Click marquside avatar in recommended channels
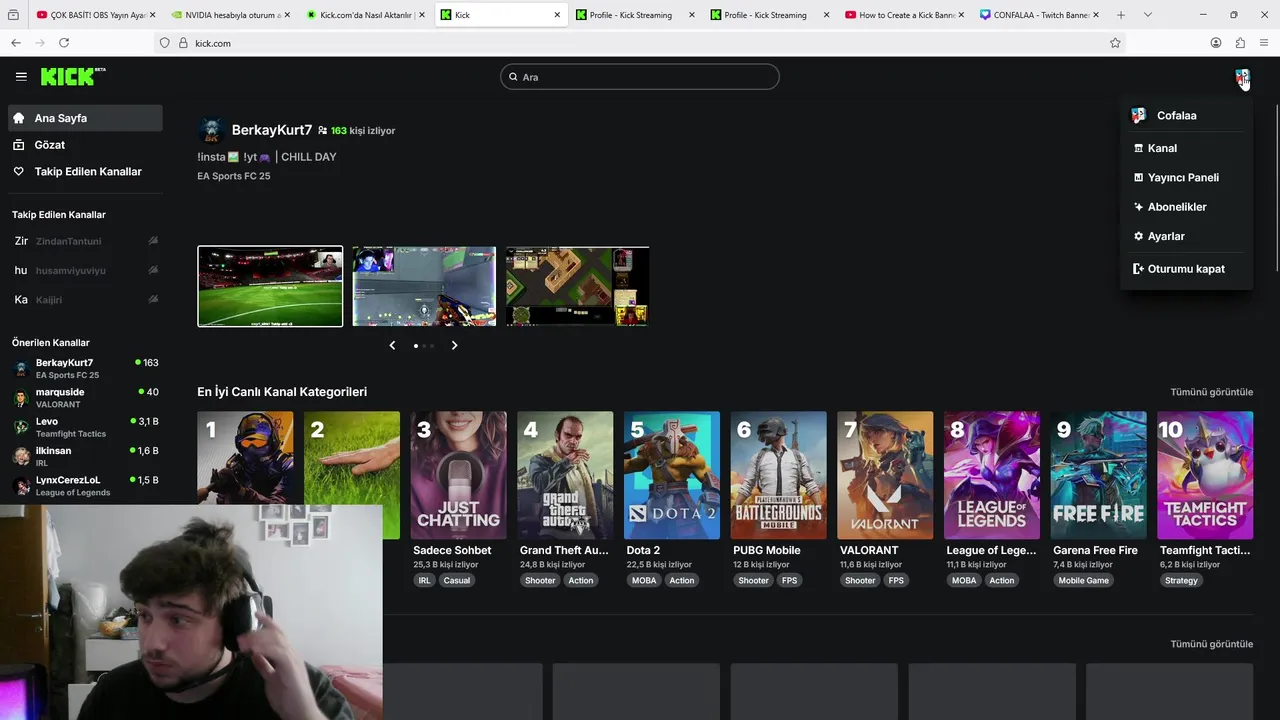This screenshot has width=1280, height=720. coord(21,398)
